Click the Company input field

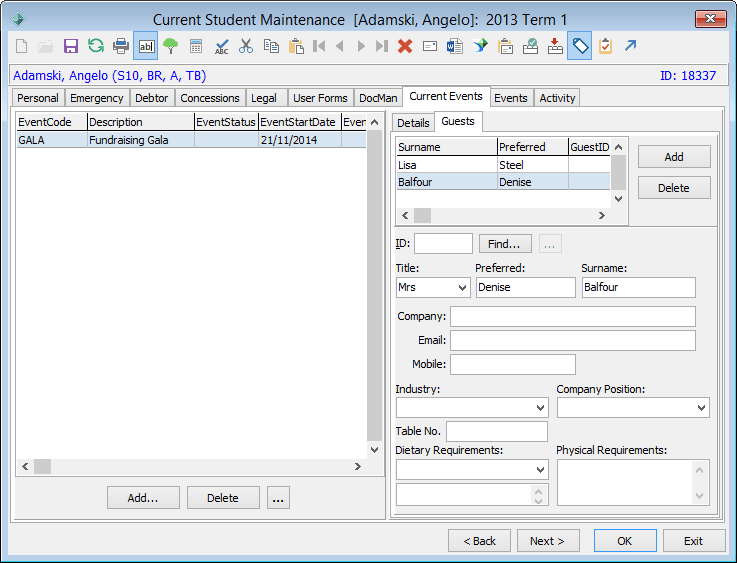click(572, 316)
